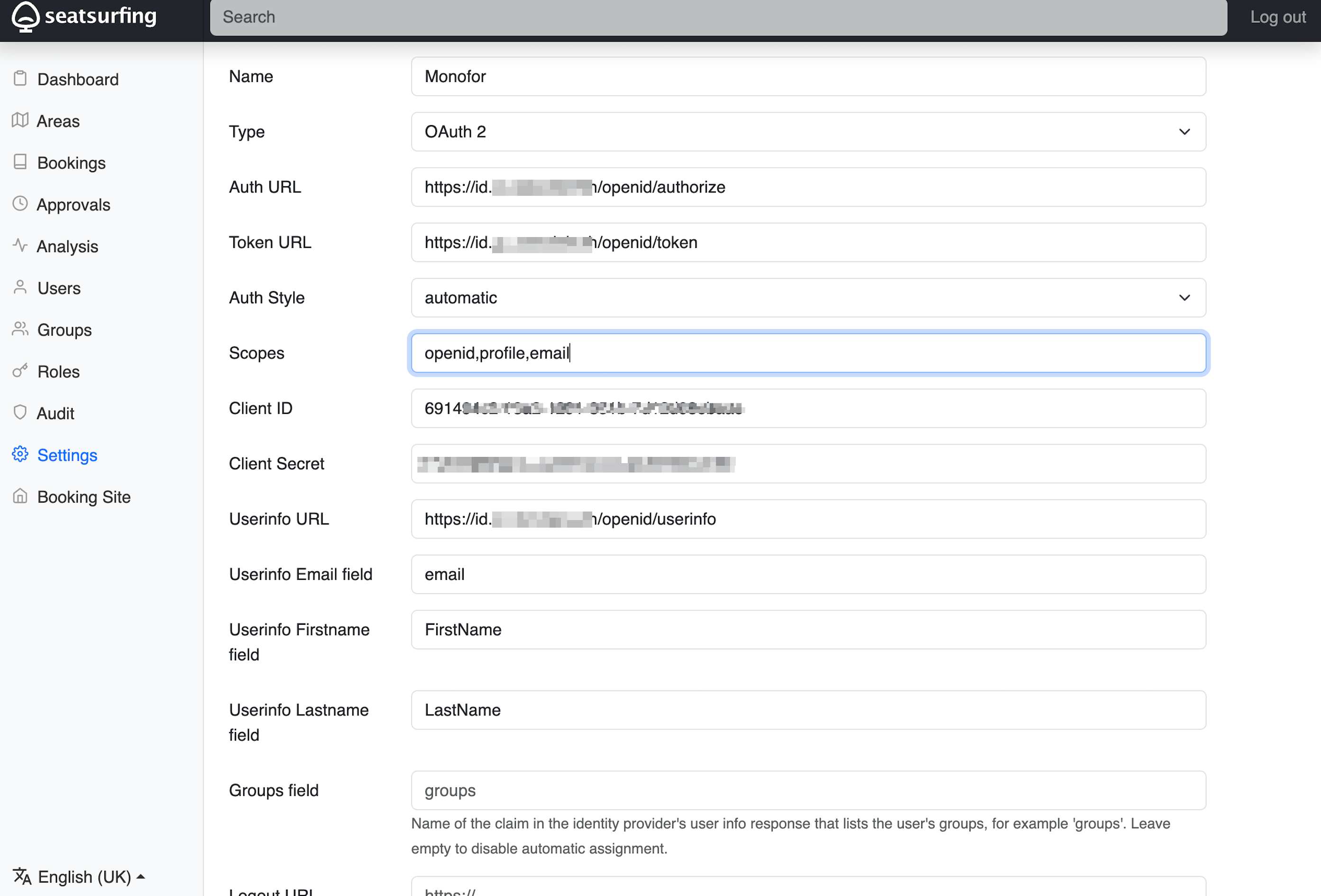The image size is (1321, 896).
Task: Open the Type dropdown showing OAuth 2
Action: (x=807, y=132)
